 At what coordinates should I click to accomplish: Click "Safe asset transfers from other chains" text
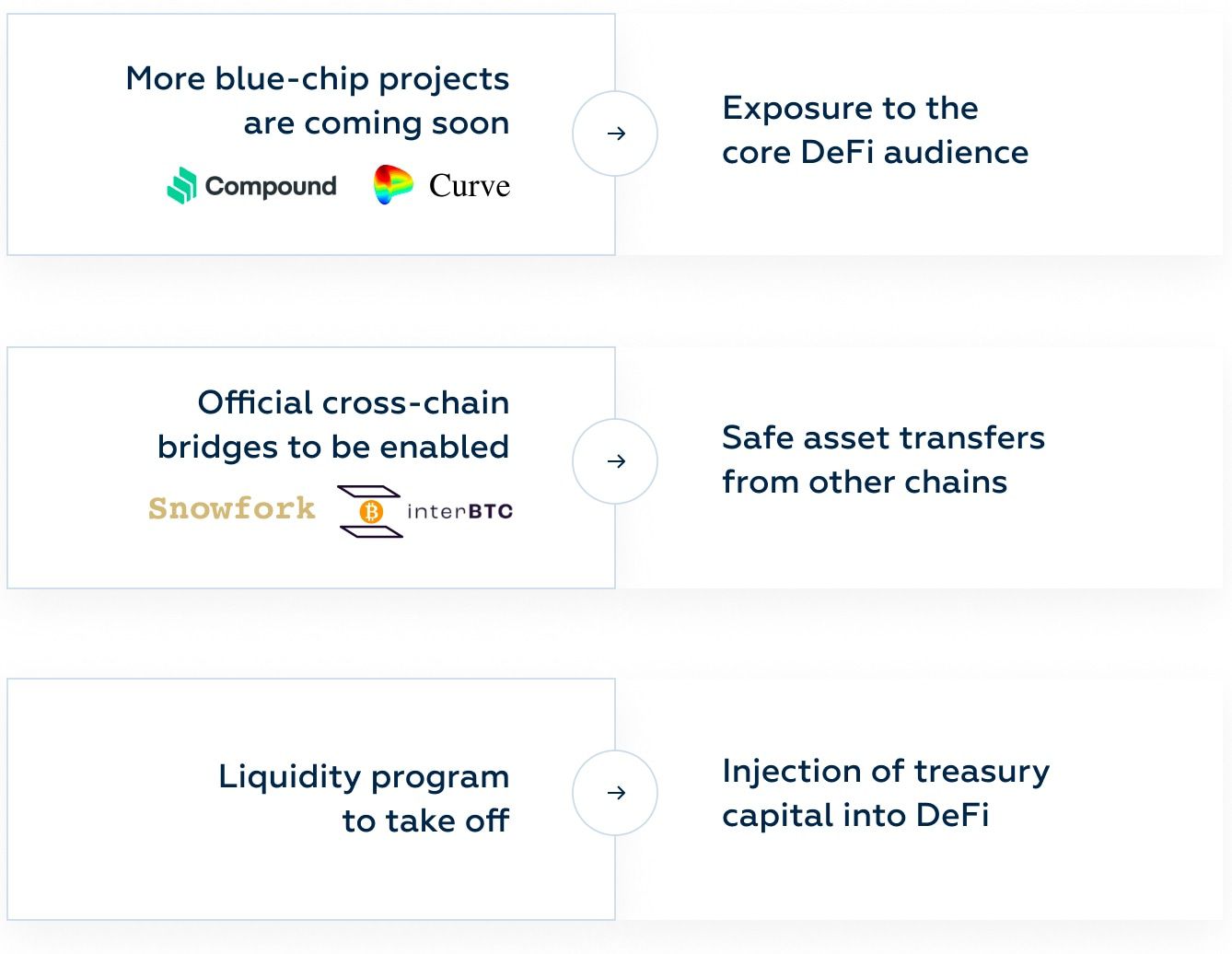click(x=883, y=460)
